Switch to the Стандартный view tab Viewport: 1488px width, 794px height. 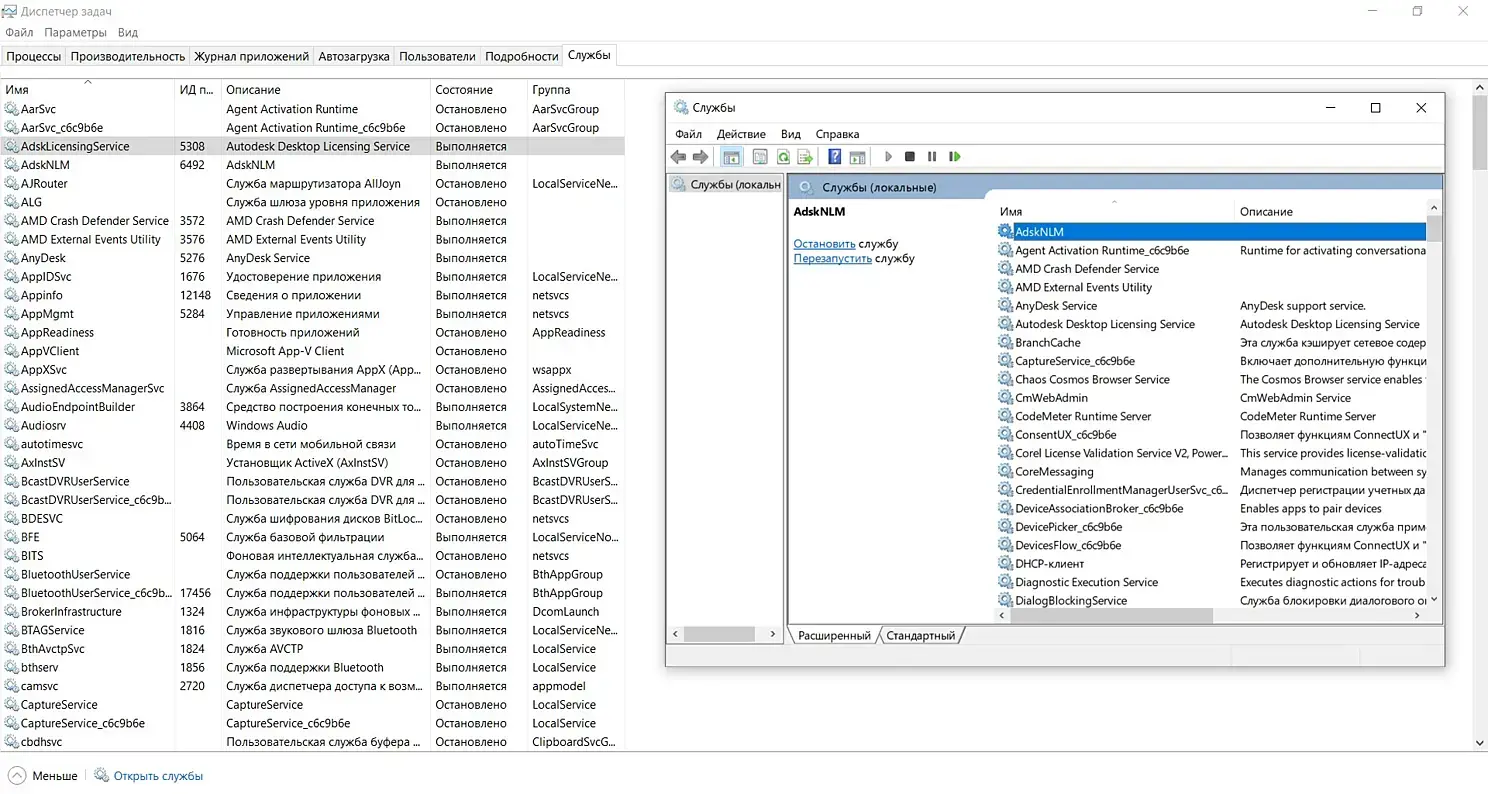point(920,635)
